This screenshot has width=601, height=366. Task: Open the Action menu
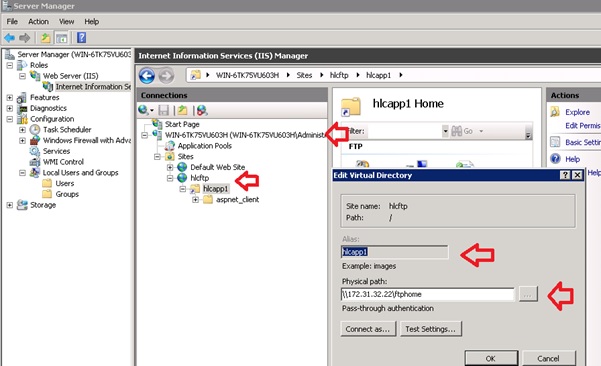38,21
